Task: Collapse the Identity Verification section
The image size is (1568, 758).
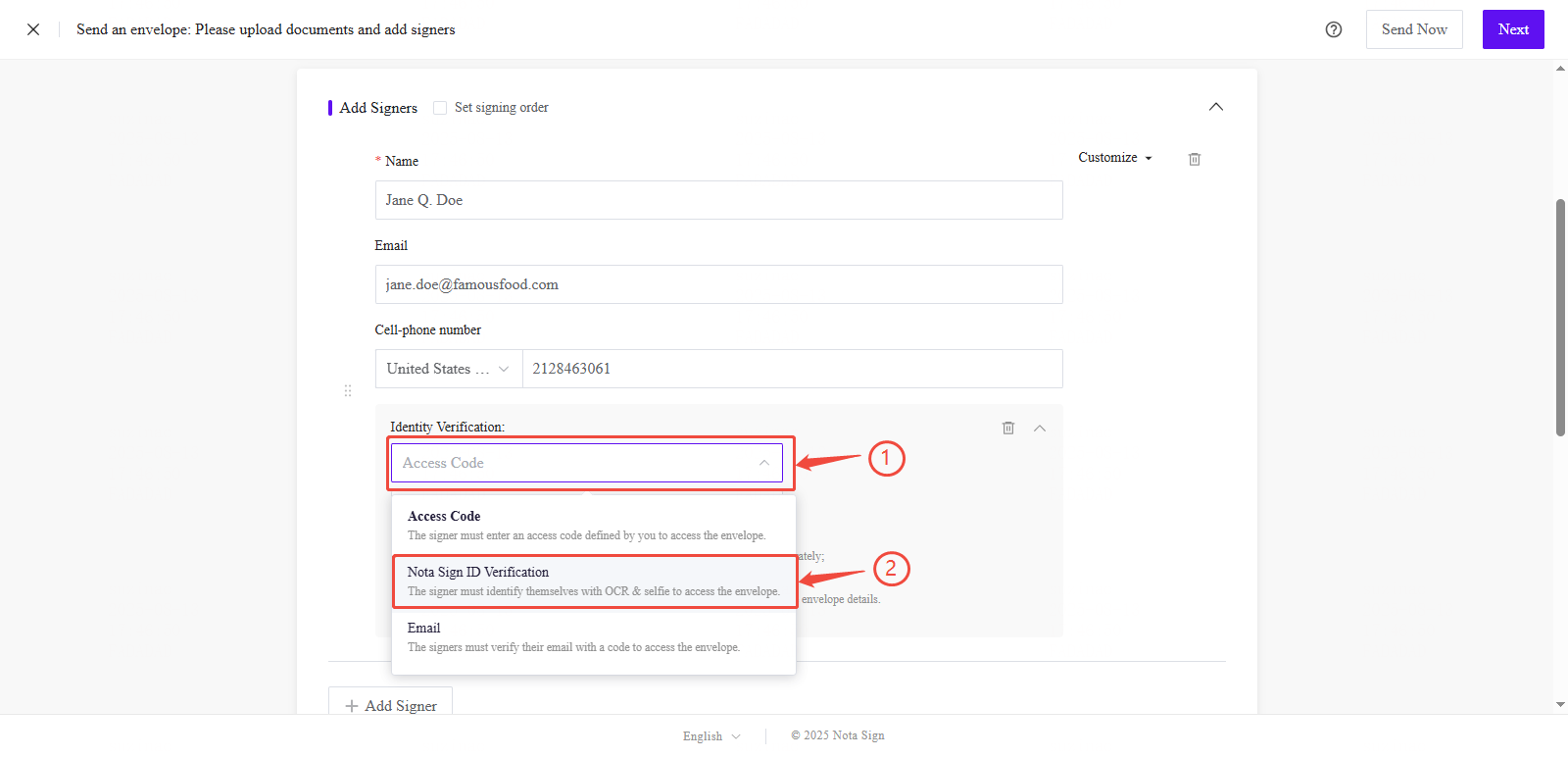Action: (1040, 428)
